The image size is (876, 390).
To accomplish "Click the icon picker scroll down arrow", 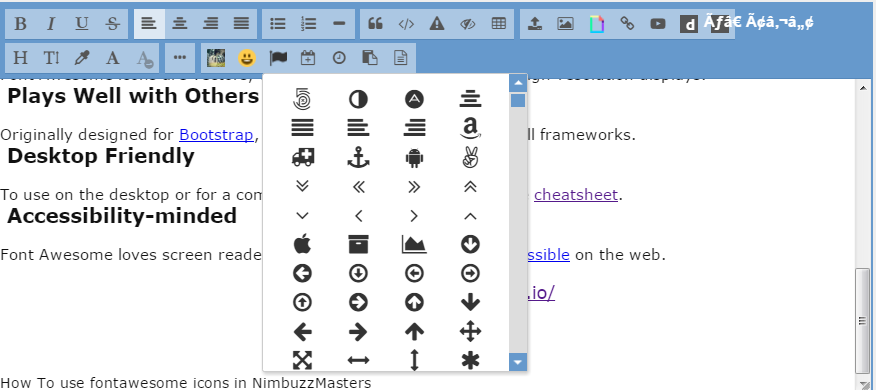I will [518, 362].
